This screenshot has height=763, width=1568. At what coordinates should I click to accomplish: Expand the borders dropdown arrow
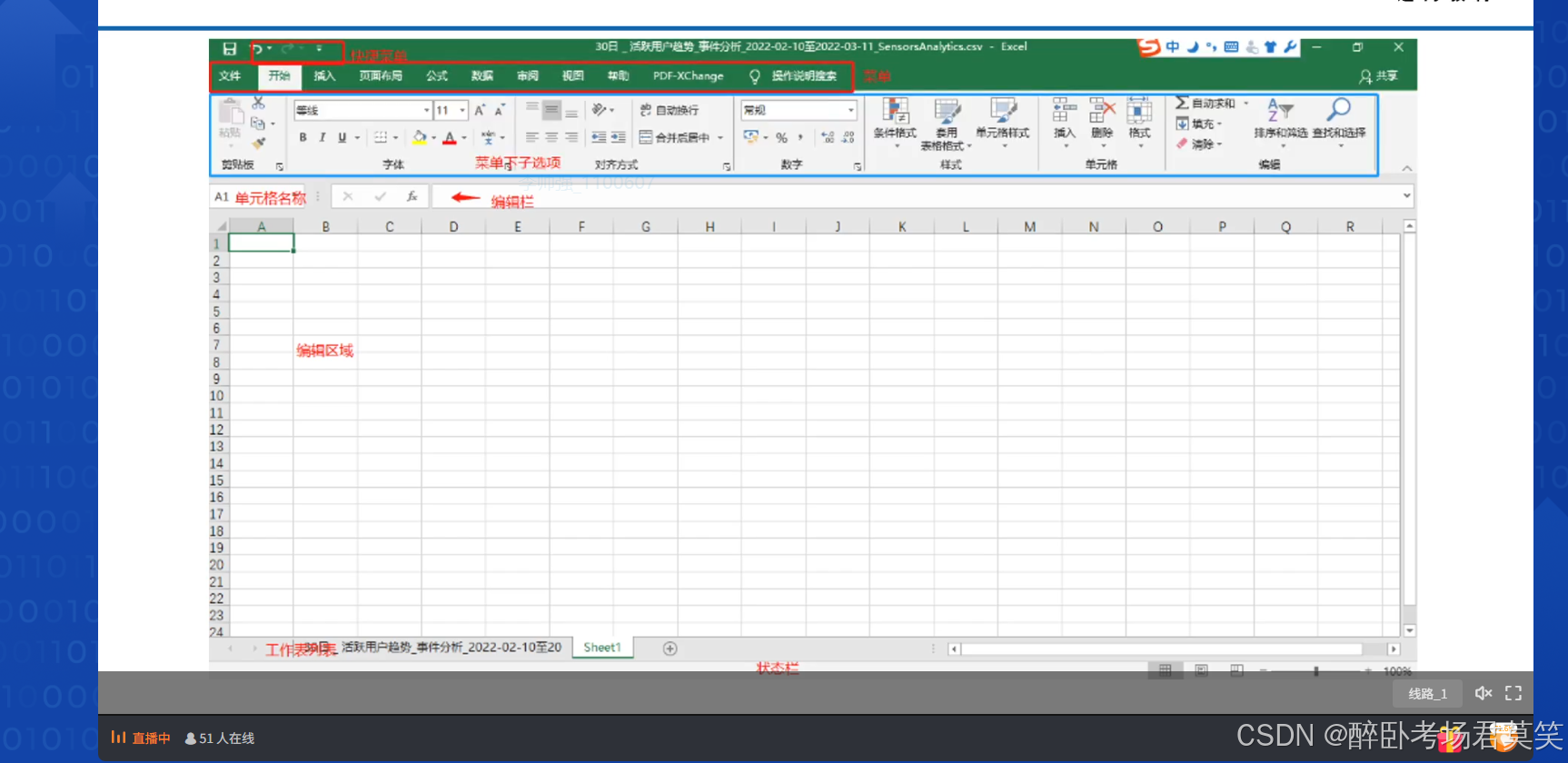(x=396, y=138)
